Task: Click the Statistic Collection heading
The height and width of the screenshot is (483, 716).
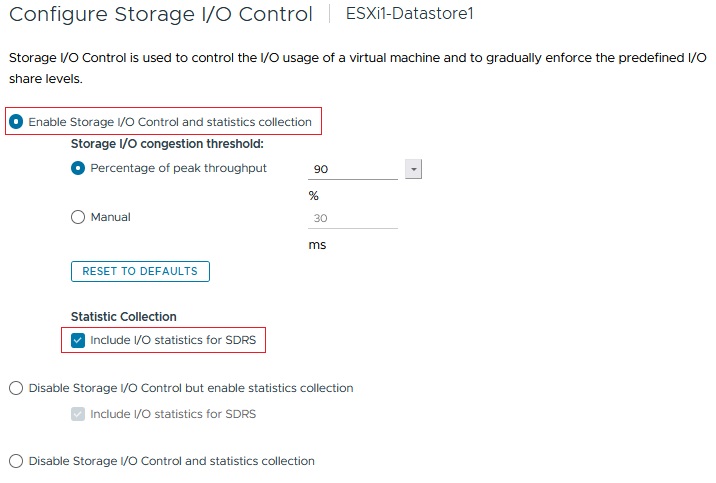Action: click(x=124, y=317)
